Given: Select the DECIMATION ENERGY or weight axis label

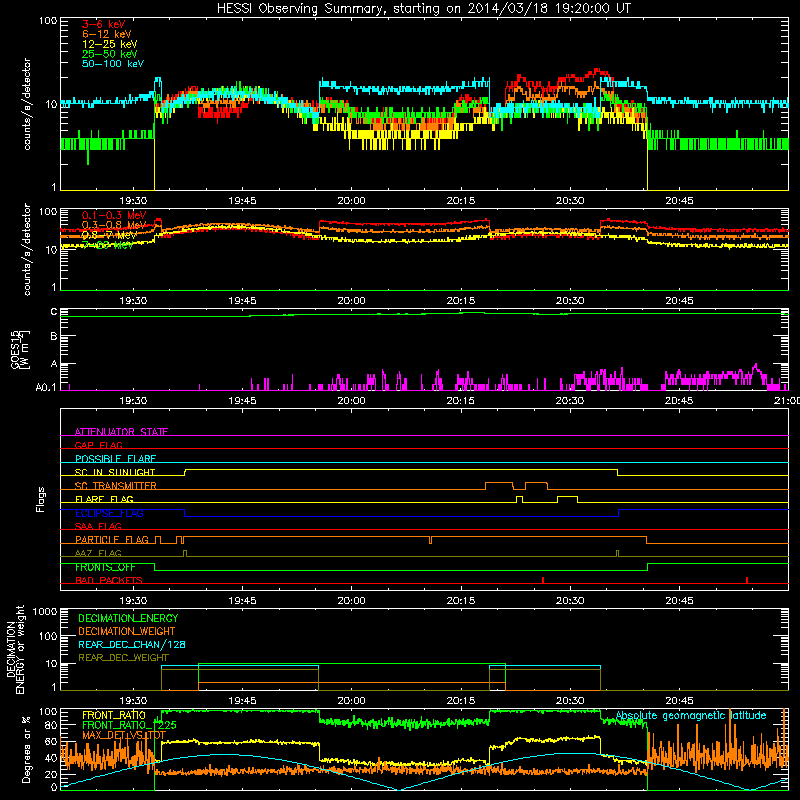Looking at the screenshot, I should point(15,649).
